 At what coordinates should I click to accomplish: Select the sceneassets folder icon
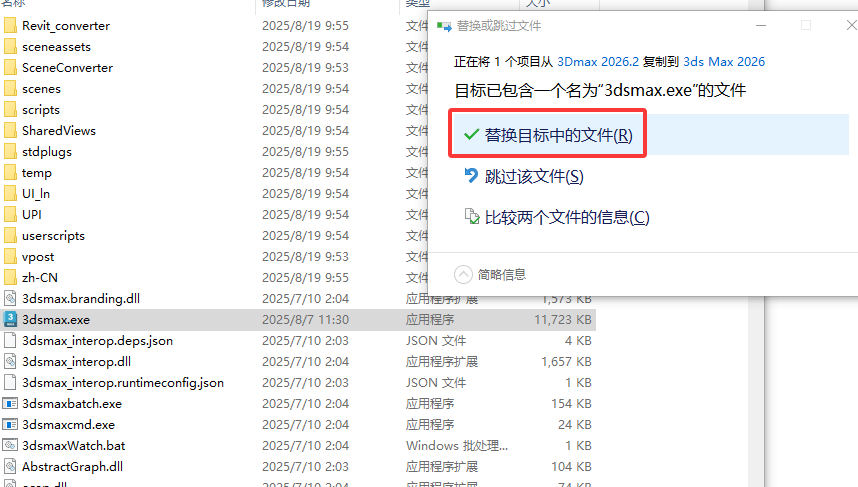(10, 47)
